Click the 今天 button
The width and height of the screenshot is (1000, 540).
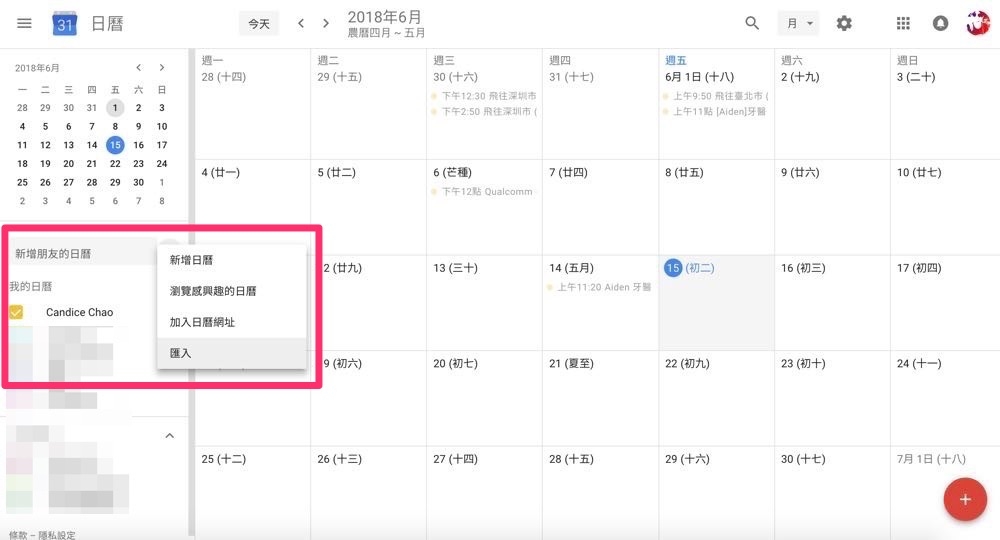point(259,23)
